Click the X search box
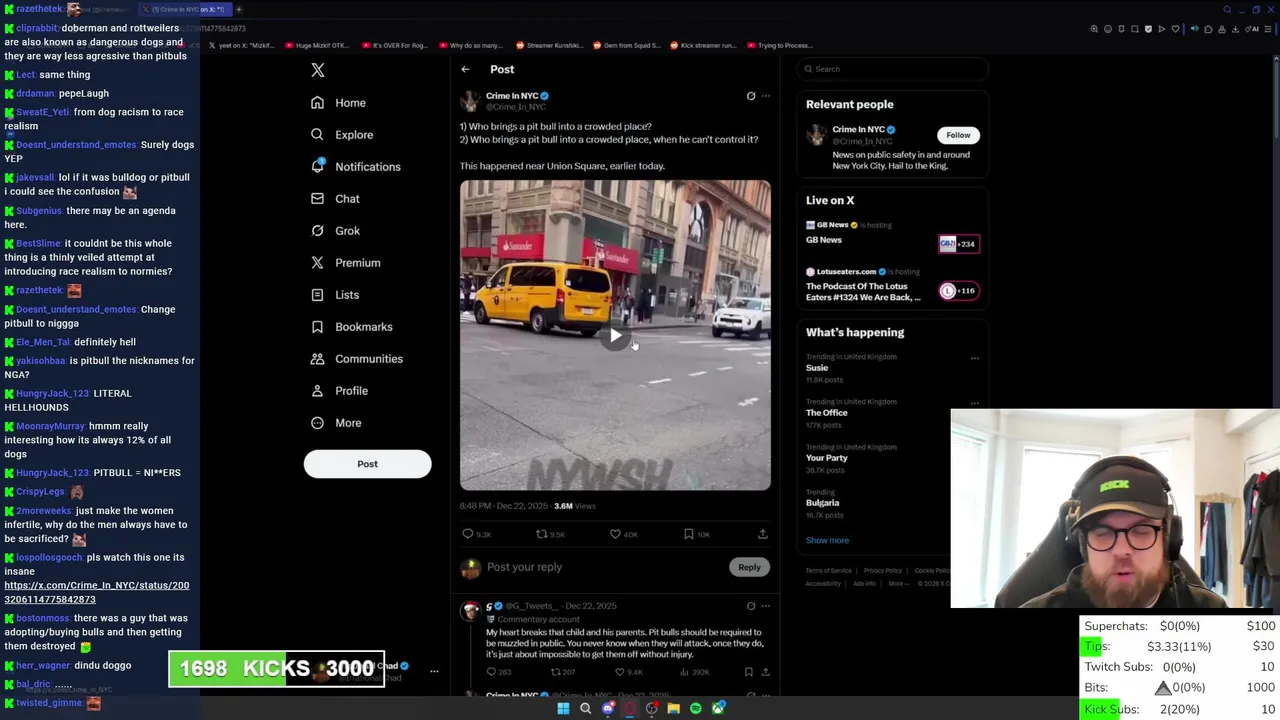1280x720 pixels. pos(893,69)
